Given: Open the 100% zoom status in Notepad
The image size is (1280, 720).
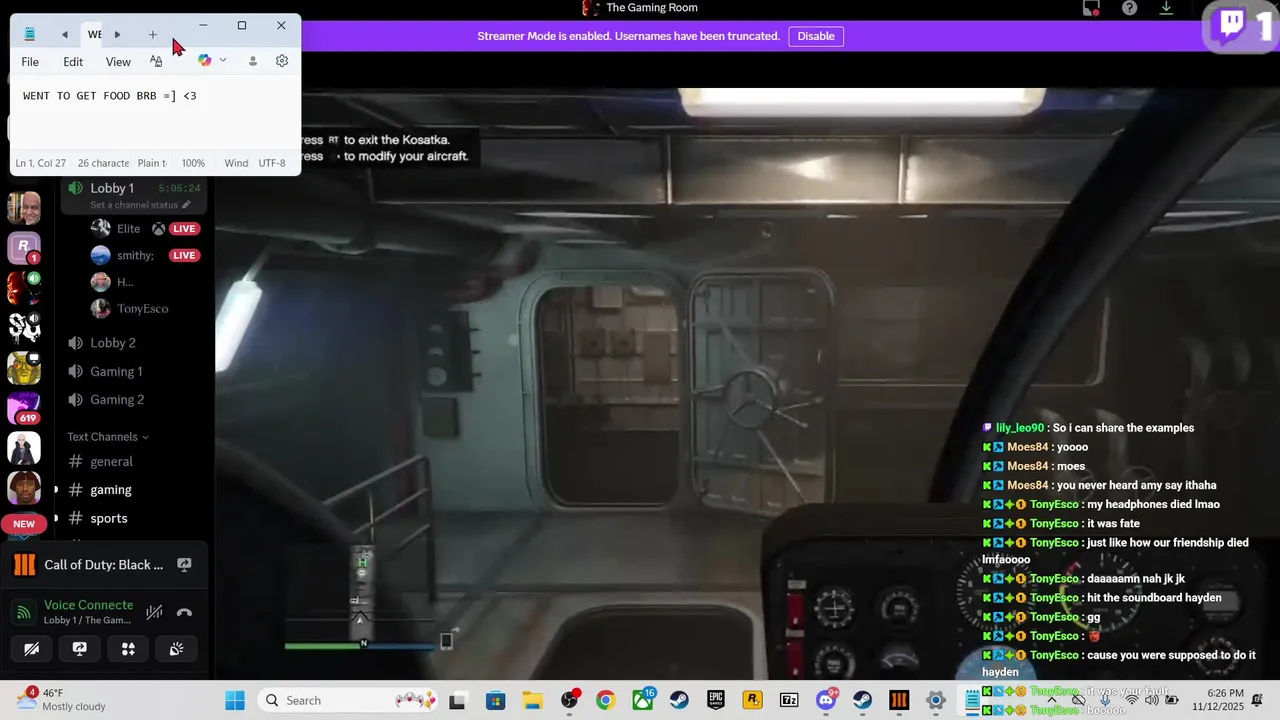Looking at the screenshot, I should (x=193, y=163).
